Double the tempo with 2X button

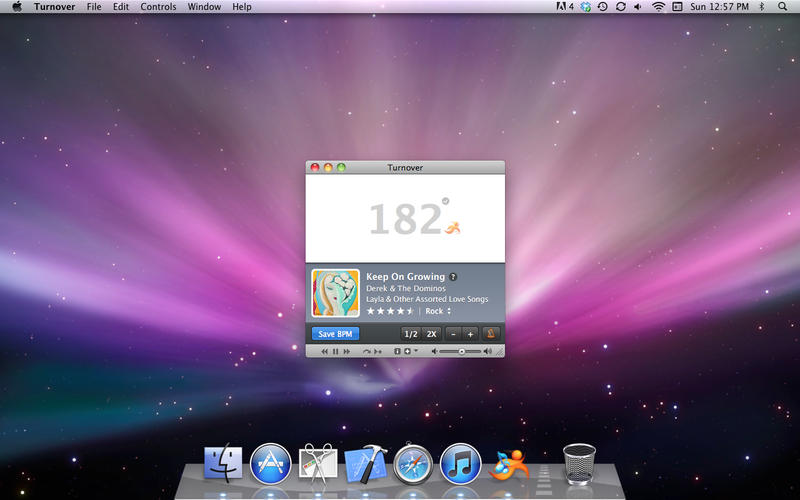[432, 334]
